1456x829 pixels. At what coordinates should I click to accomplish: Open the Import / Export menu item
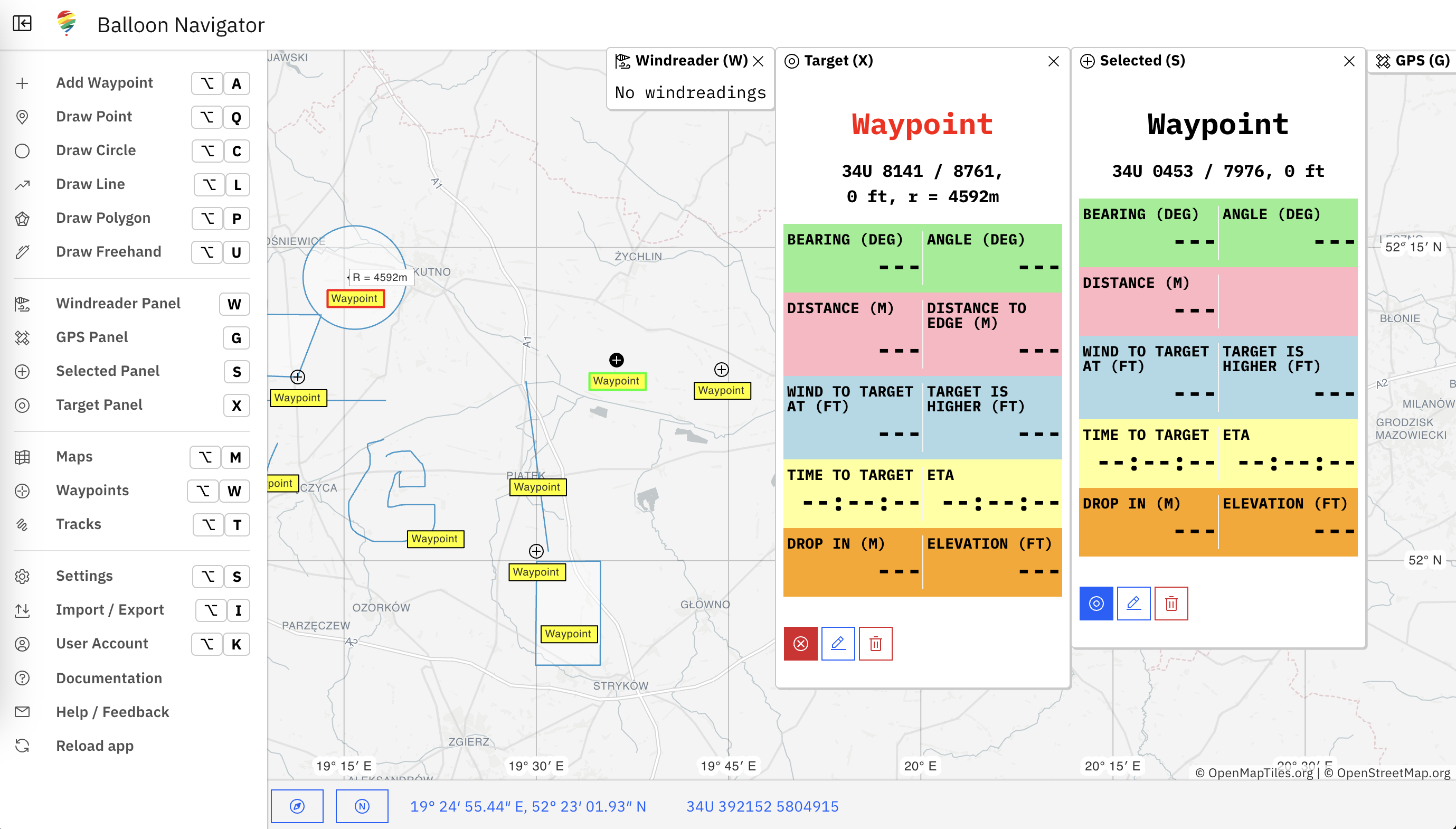(x=109, y=610)
